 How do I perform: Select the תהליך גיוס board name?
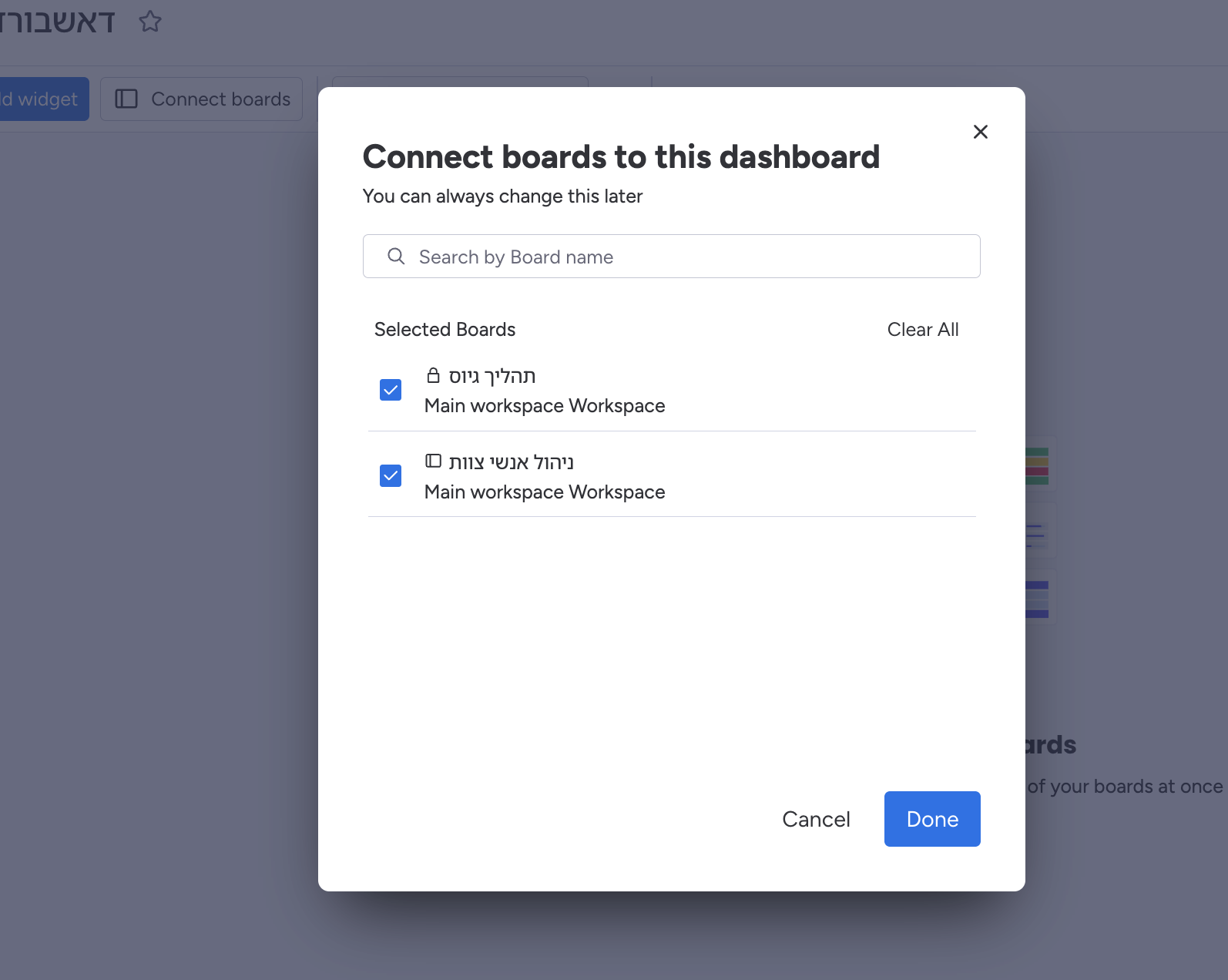pyautogui.click(x=492, y=376)
